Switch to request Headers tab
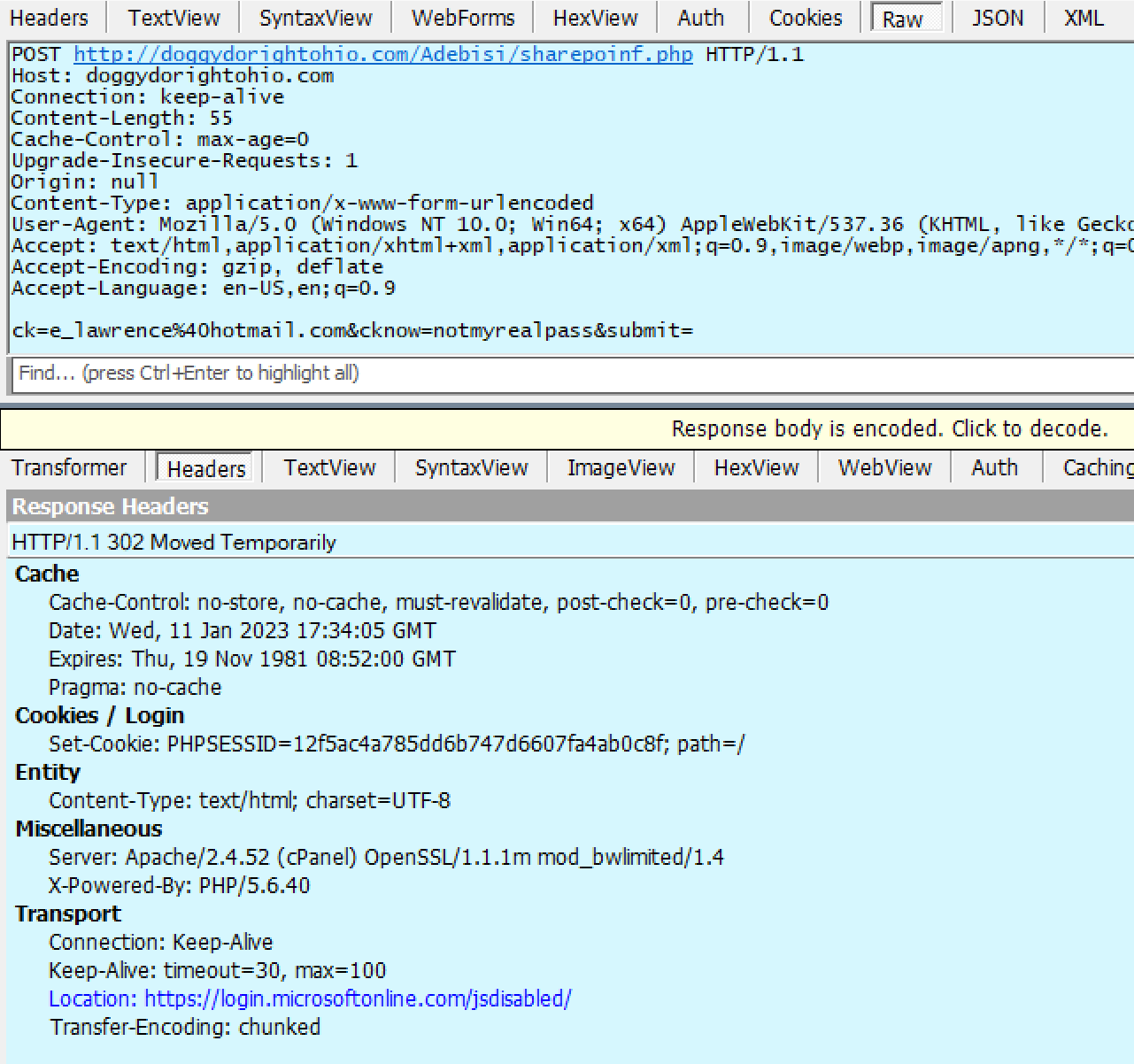Screen dimensions: 1134x1064 pos(50,18)
